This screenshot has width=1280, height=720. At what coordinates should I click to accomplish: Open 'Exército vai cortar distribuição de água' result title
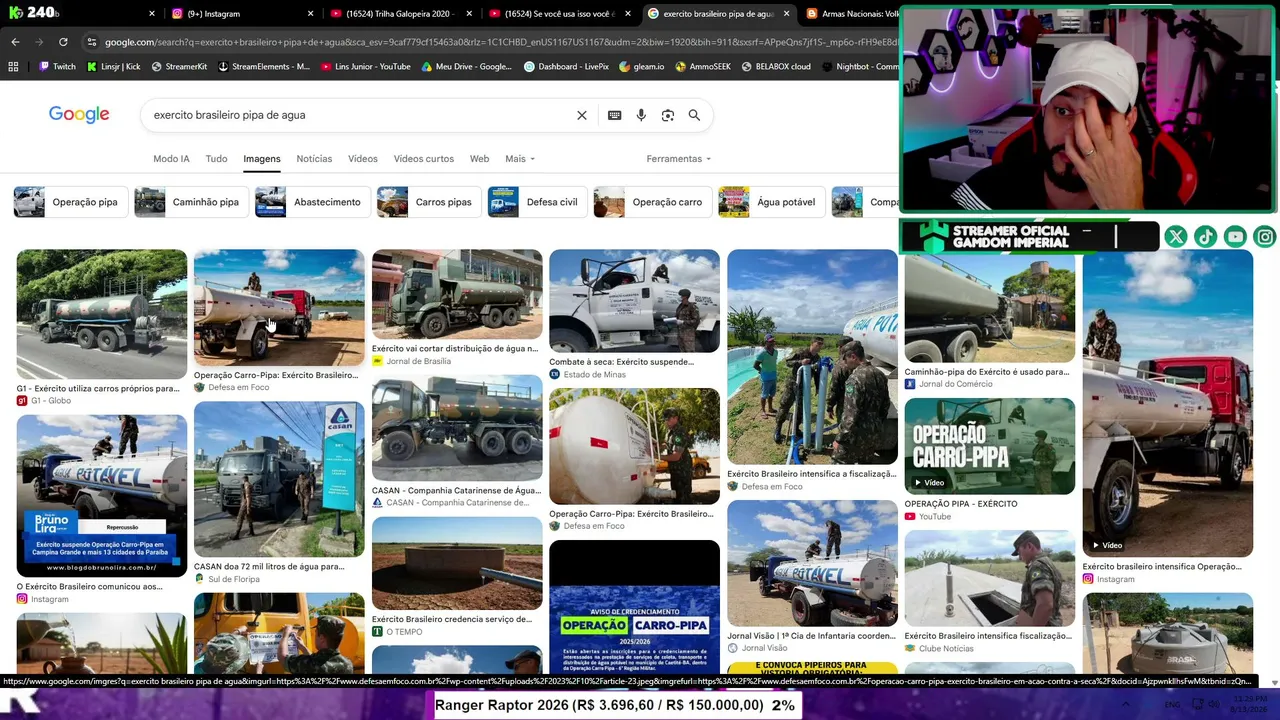tap(455, 349)
